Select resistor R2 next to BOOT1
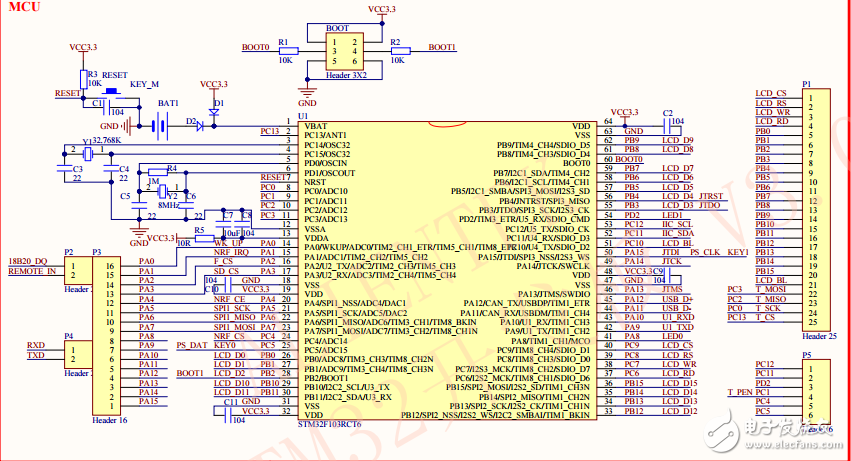Screen dimensions: 851x461 point(397,49)
